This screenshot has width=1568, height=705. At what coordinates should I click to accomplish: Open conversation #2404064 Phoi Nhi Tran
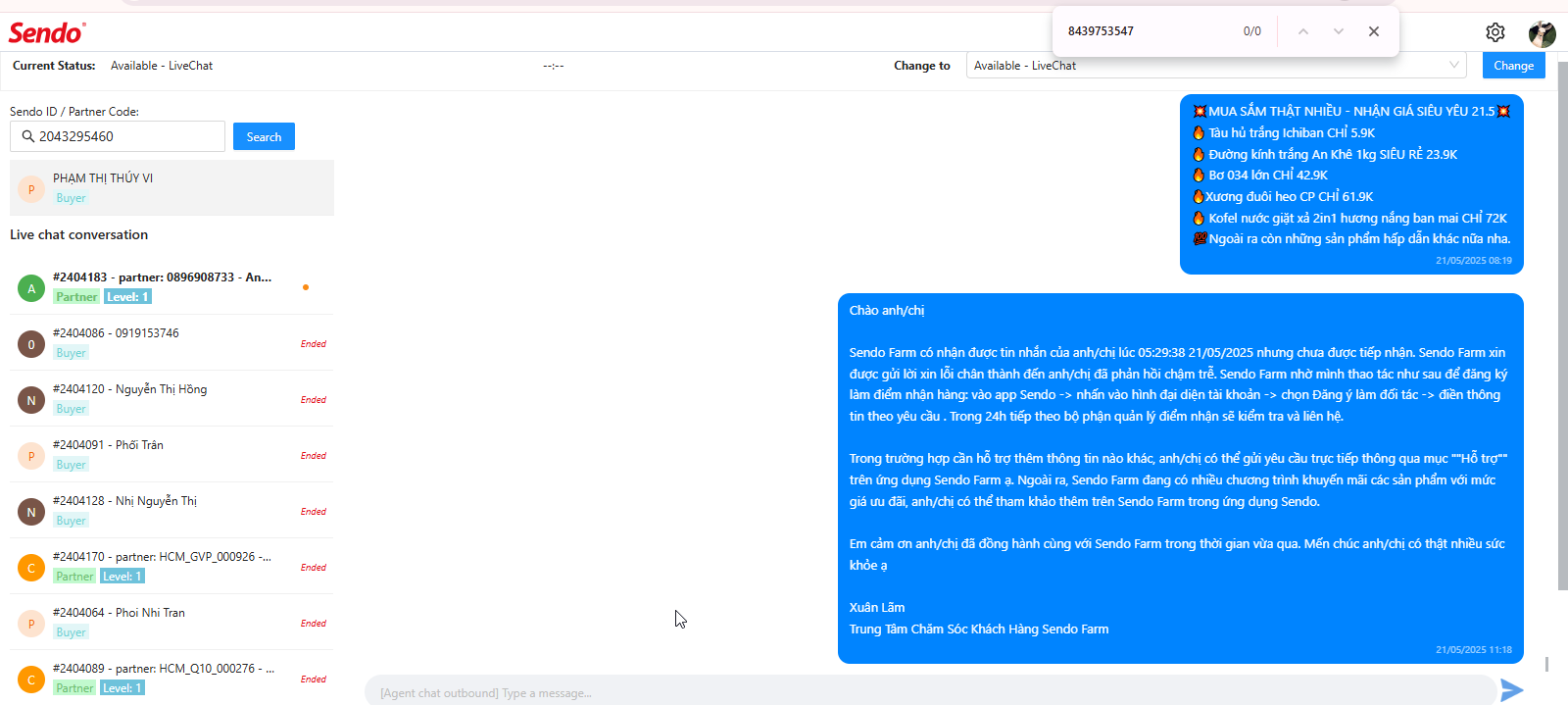pos(171,622)
